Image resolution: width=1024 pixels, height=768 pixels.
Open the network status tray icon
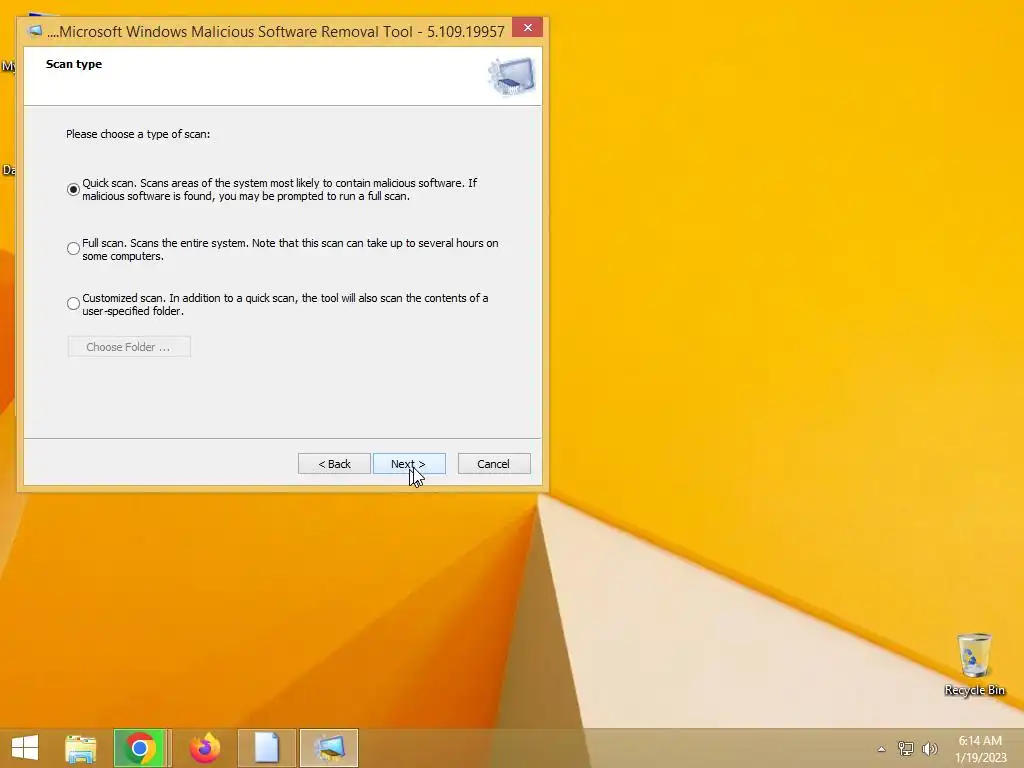[906, 748]
